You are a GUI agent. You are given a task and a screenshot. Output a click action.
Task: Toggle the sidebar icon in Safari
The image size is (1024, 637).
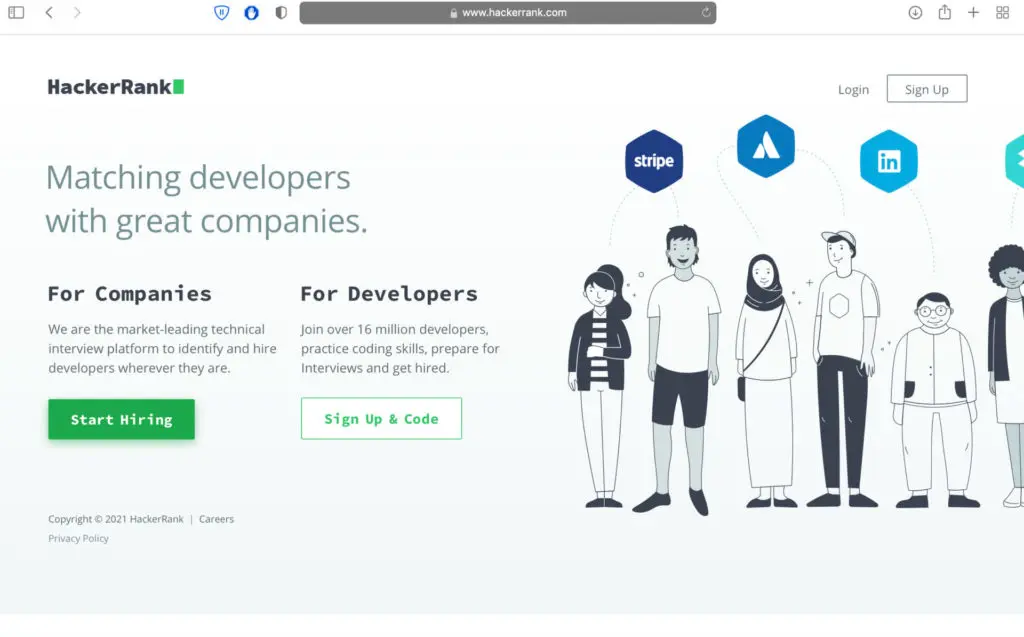coord(16,12)
